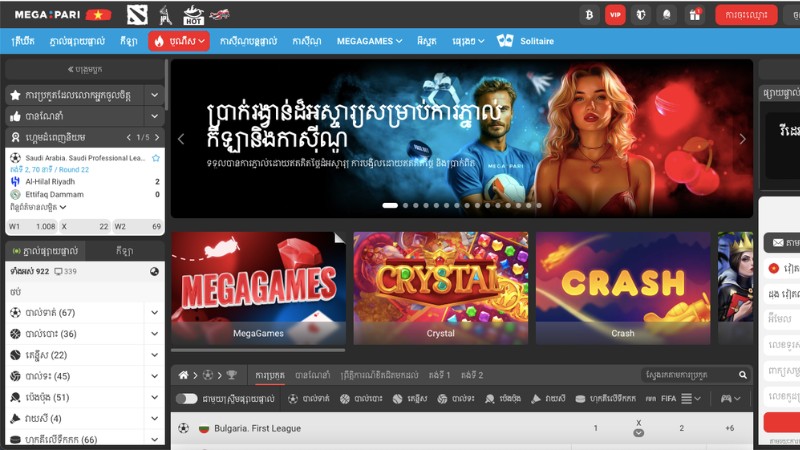This screenshot has width=800, height=450.
Task: Click the Solitaire cards icon
Action: point(505,41)
